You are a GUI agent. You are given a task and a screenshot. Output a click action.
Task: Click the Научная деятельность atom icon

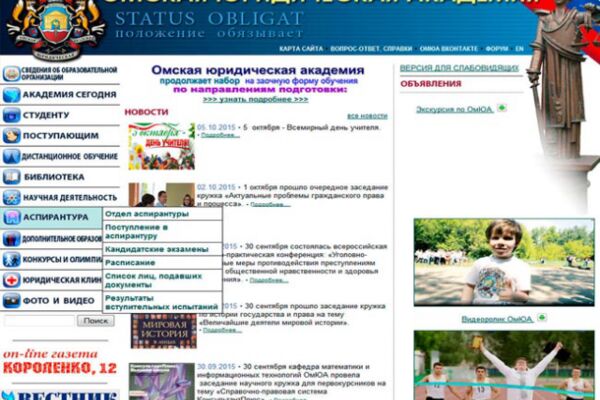pos(11,198)
